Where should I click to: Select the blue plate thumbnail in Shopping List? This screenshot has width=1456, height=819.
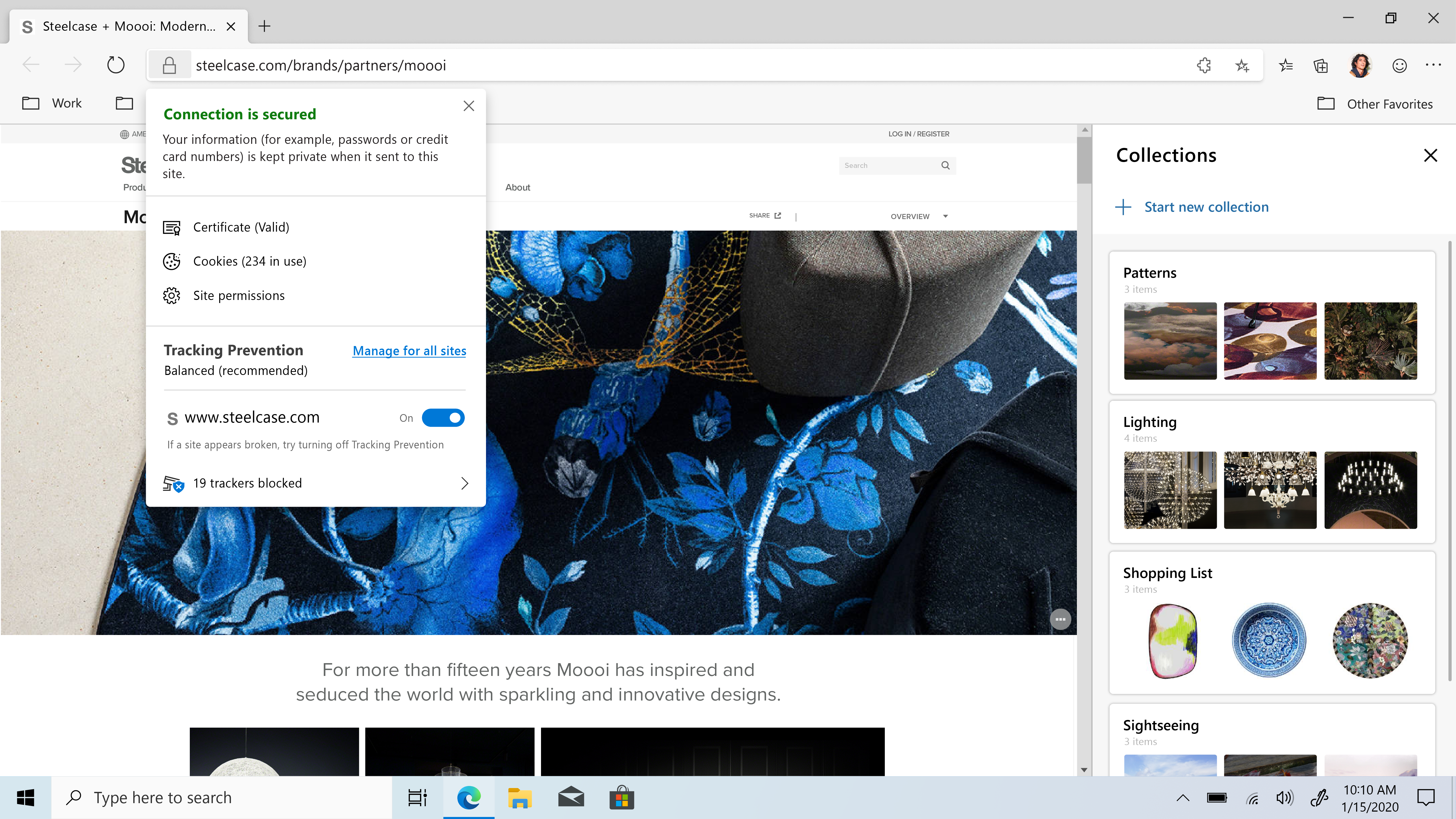coord(1269,640)
